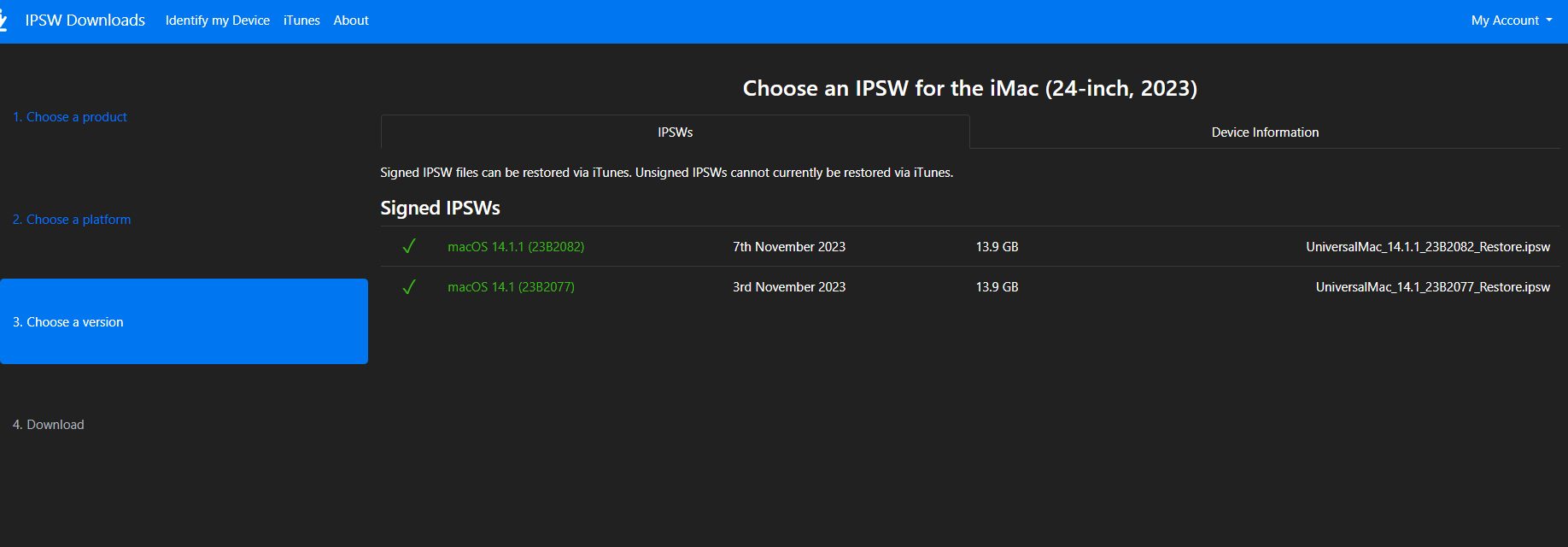Go to the IPSW Downloads home link
The width and height of the screenshot is (1568, 547).
tap(85, 21)
